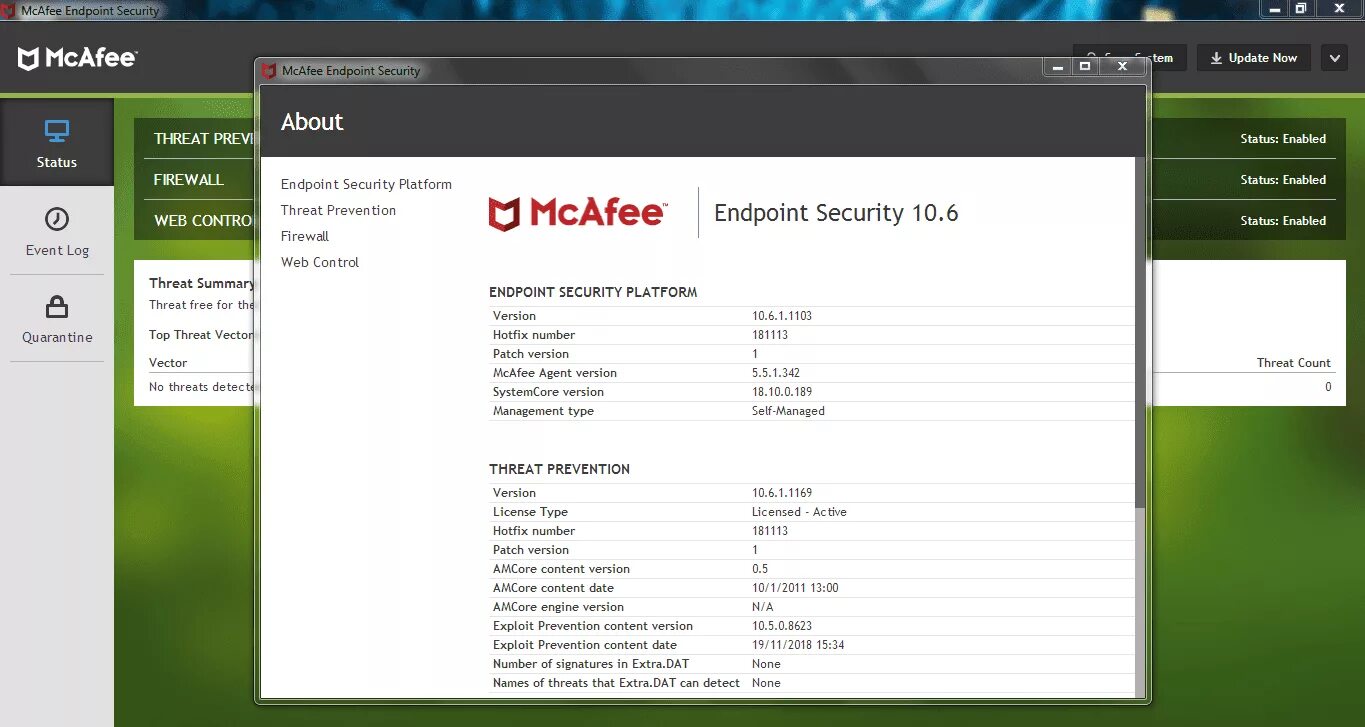The height and width of the screenshot is (727, 1365).
Task: Expand the dropdown arrow beside Update Now
Action: [x=1334, y=58]
